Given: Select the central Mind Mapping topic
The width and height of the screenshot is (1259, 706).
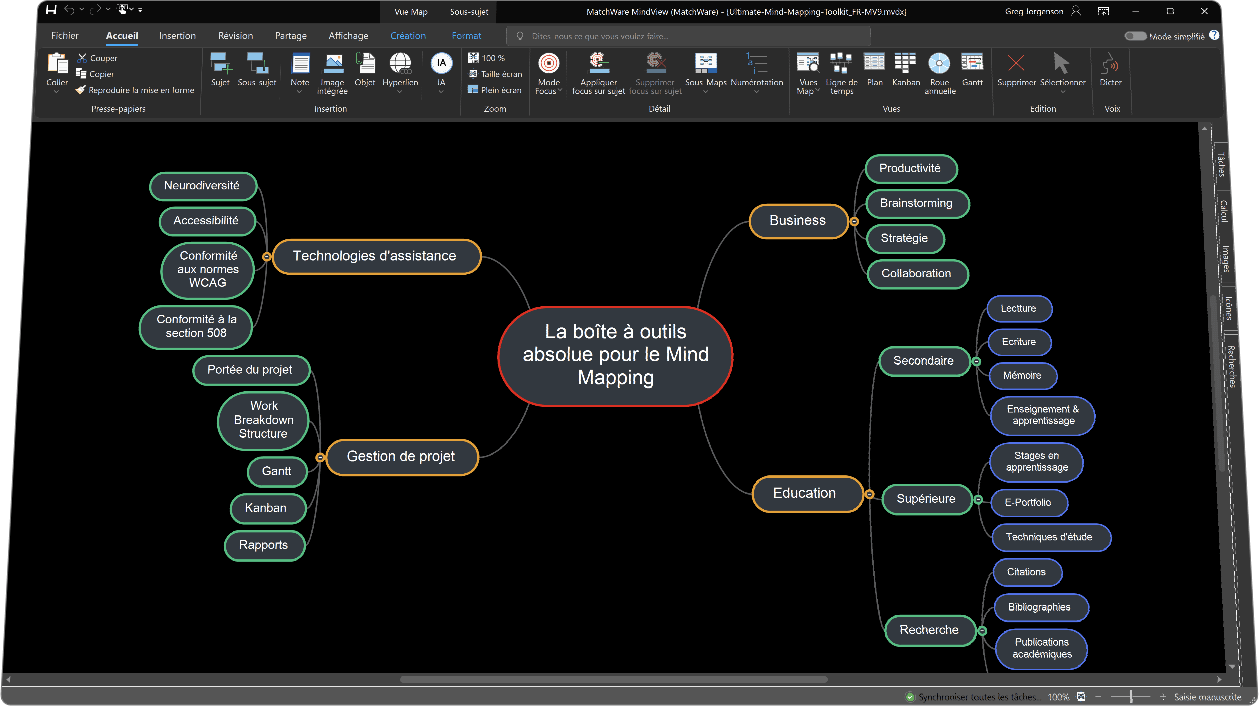Looking at the screenshot, I should point(616,355).
